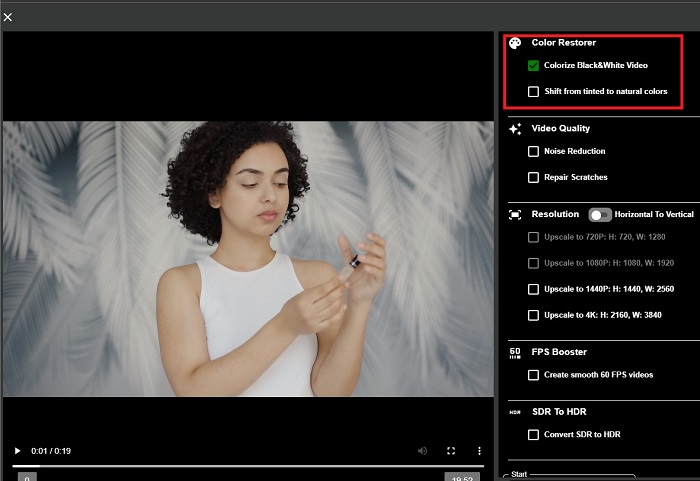
Task: Enable Noise Reduction checkbox
Action: pos(533,152)
